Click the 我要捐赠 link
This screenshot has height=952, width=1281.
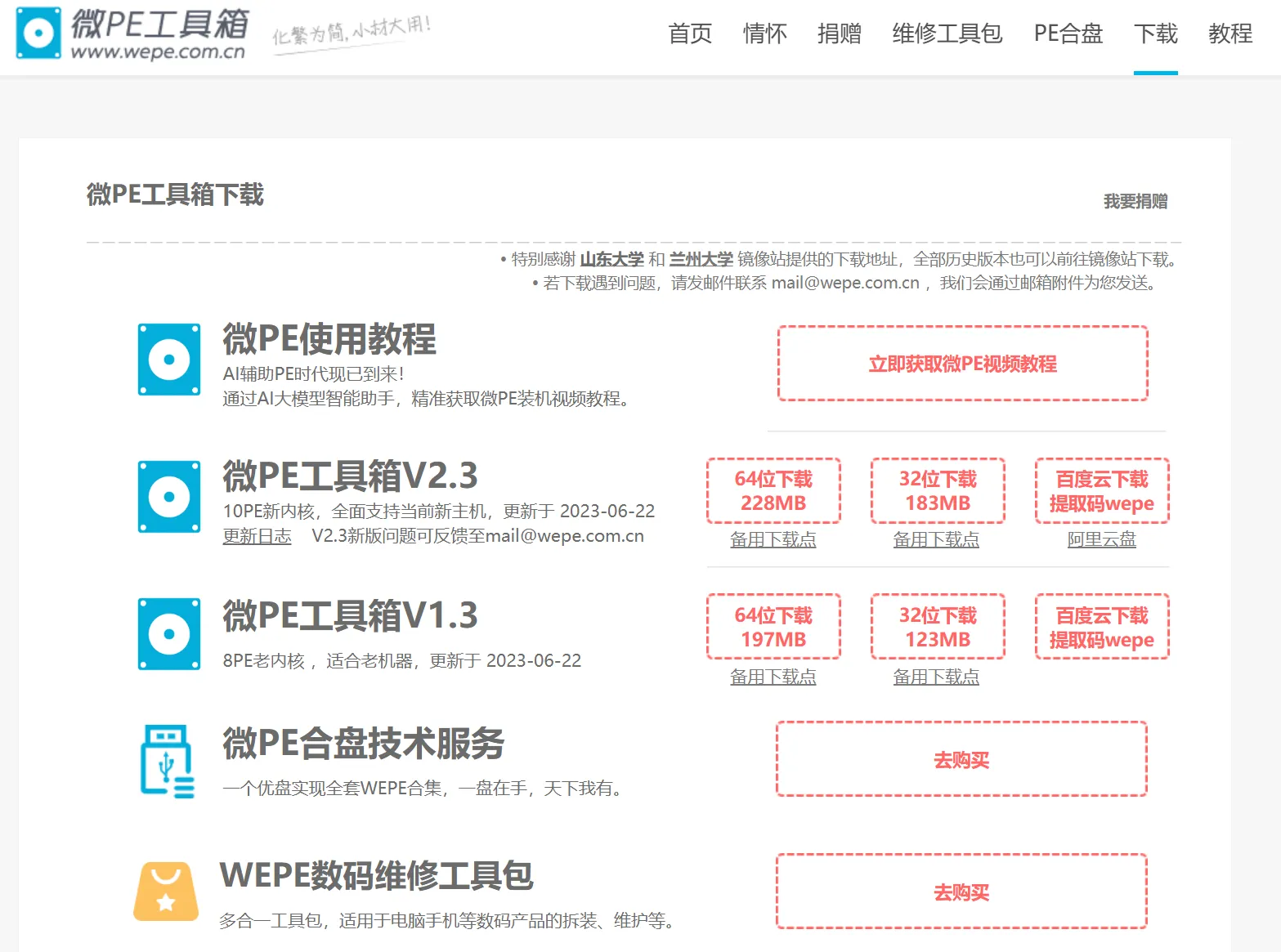1135,201
